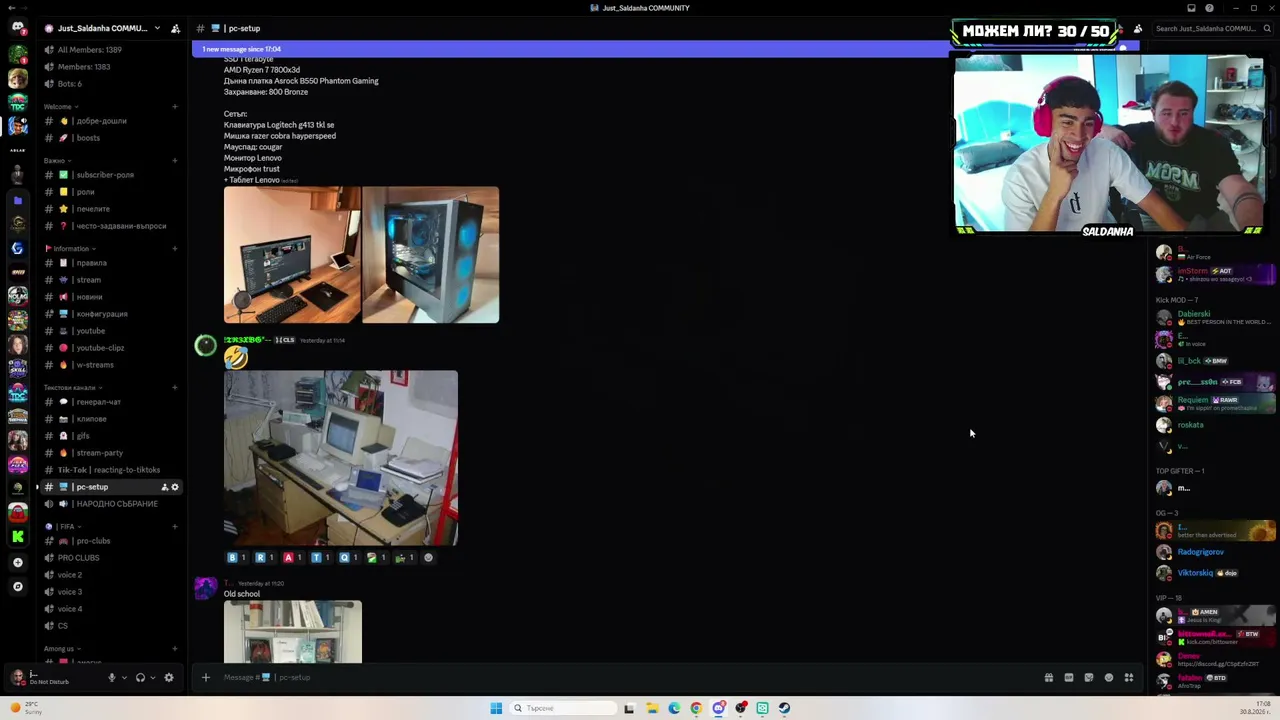Toggle the B reaction on the photo
The width and height of the screenshot is (1280, 720).
pos(237,558)
